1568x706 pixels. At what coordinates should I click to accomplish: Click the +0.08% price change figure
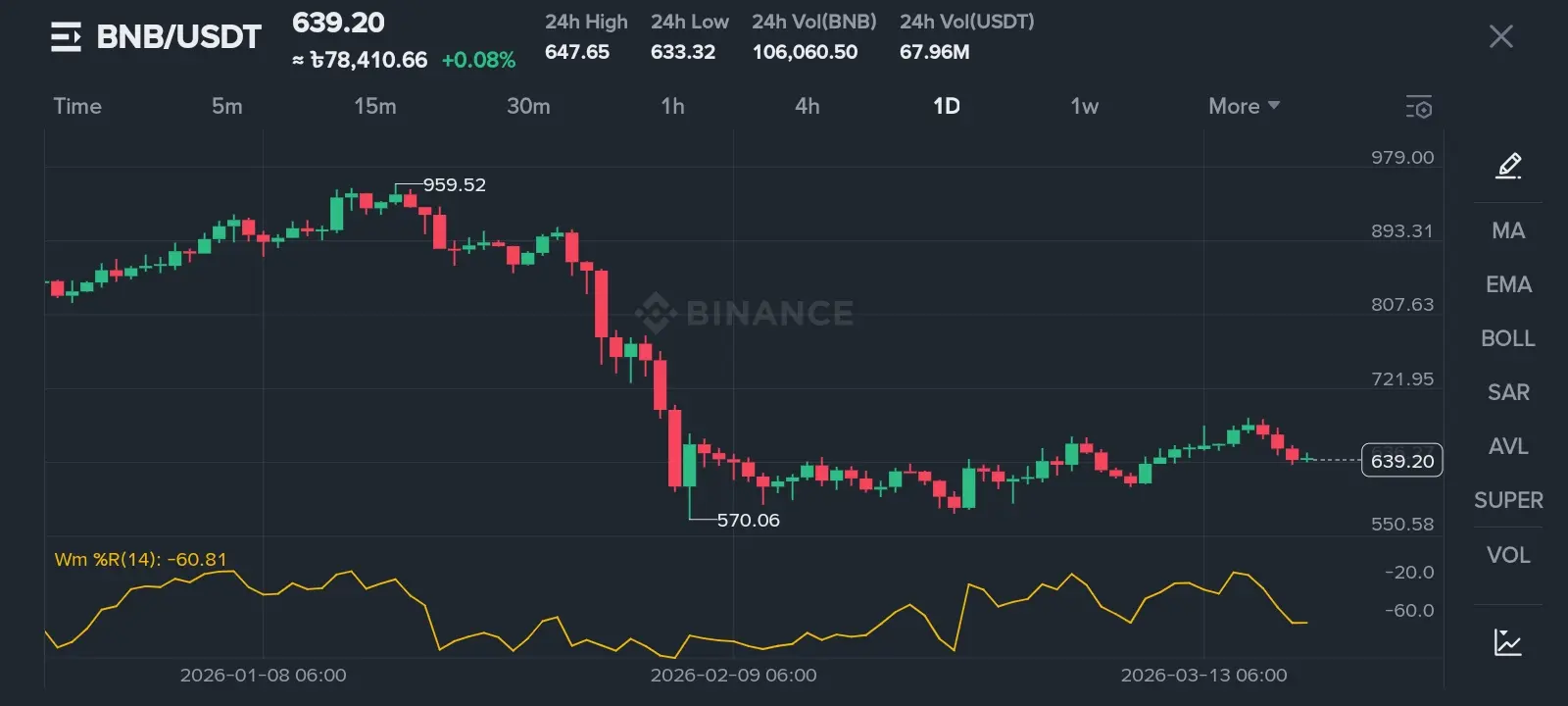[x=478, y=60]
